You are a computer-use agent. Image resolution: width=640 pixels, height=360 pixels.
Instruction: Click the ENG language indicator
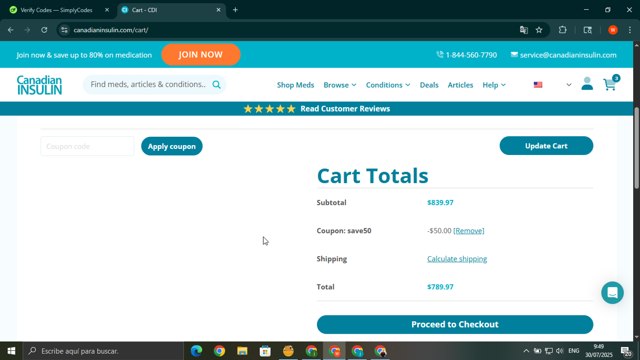[x=574, y=351]
